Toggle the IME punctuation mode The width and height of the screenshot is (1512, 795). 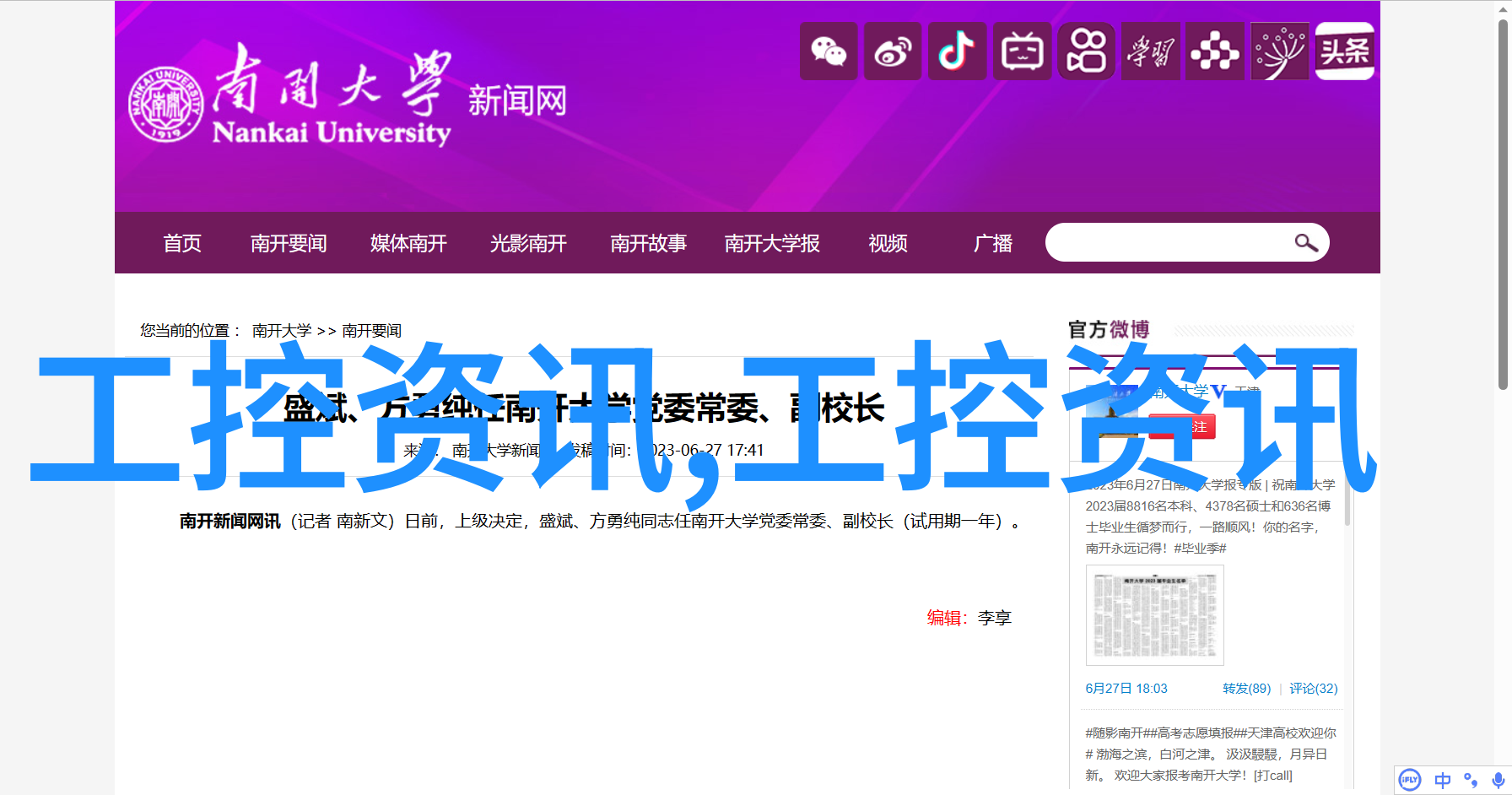1471,780
